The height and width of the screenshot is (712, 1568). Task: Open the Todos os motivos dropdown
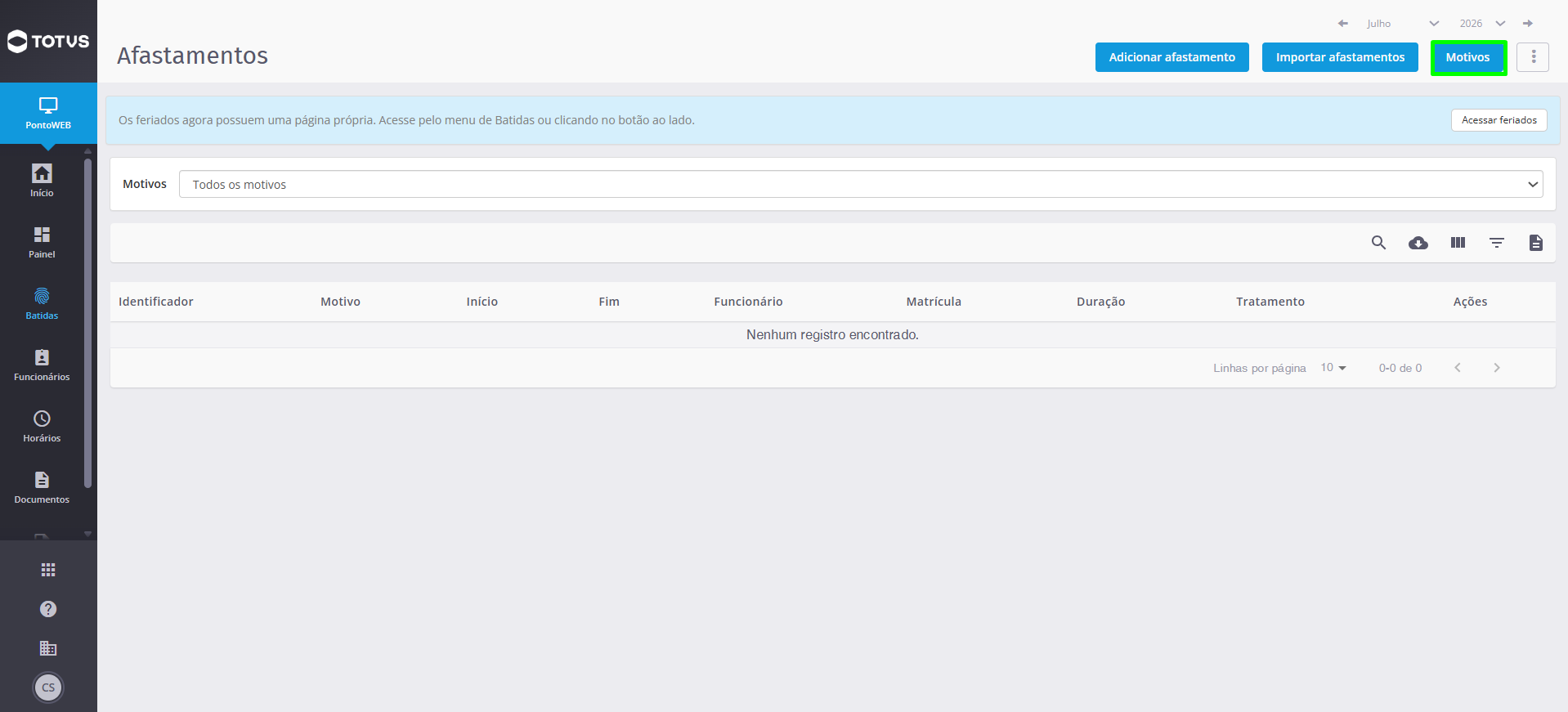point(861,185)
